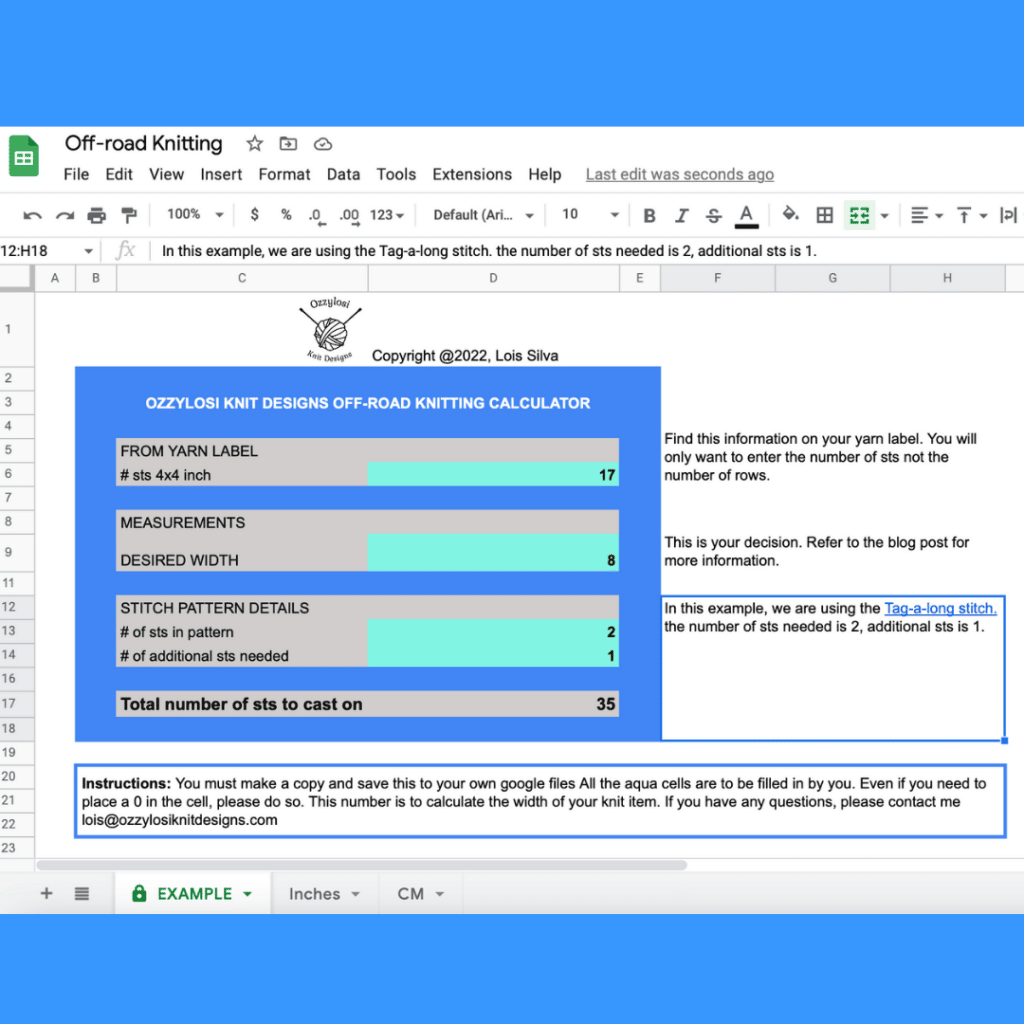Increase decimal places
The height and width of the screenshot is (1024, 1024).
point(349,216)
